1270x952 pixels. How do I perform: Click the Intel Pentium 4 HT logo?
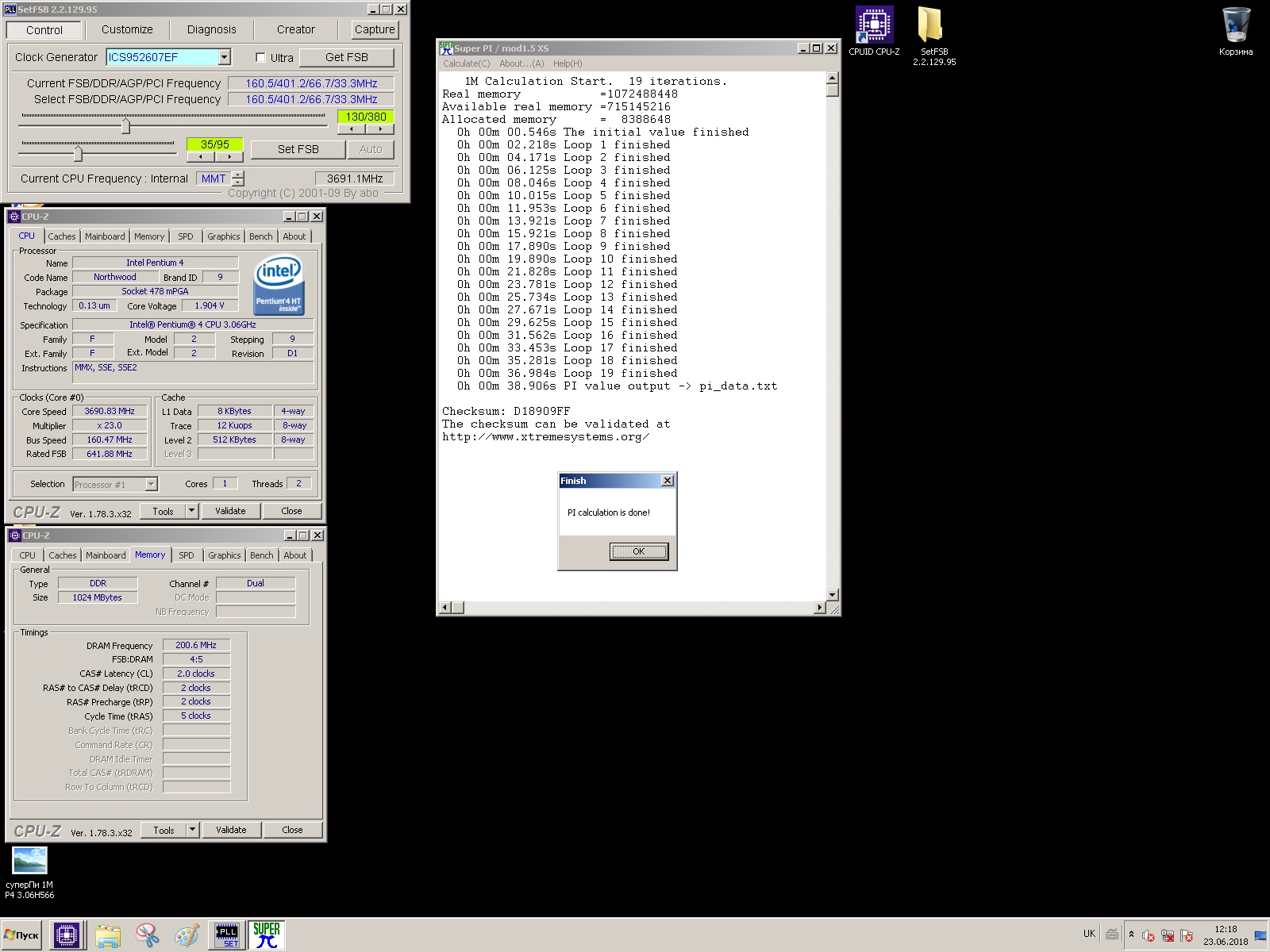[279, 285]
